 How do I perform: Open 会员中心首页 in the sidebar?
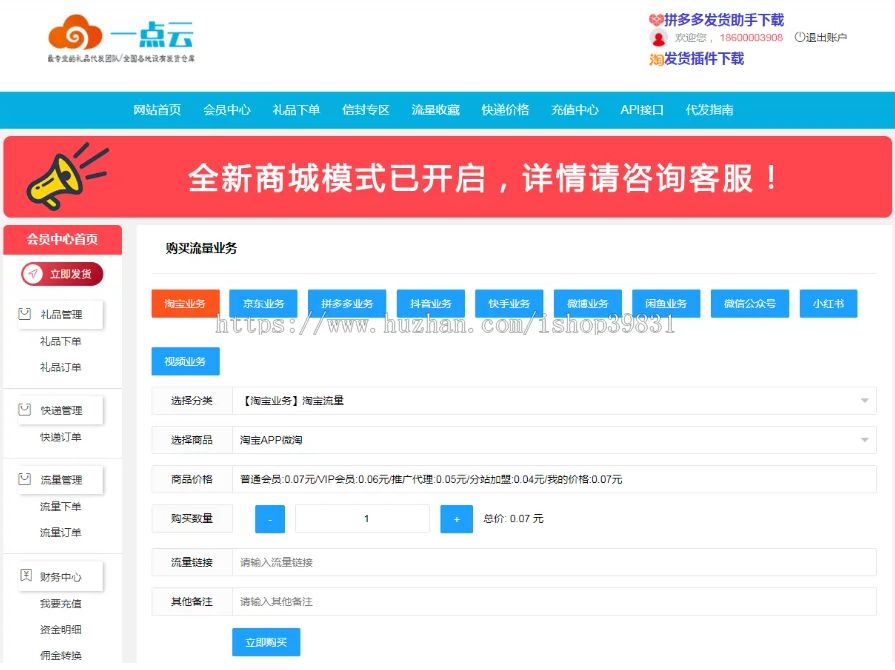point(63,240)
